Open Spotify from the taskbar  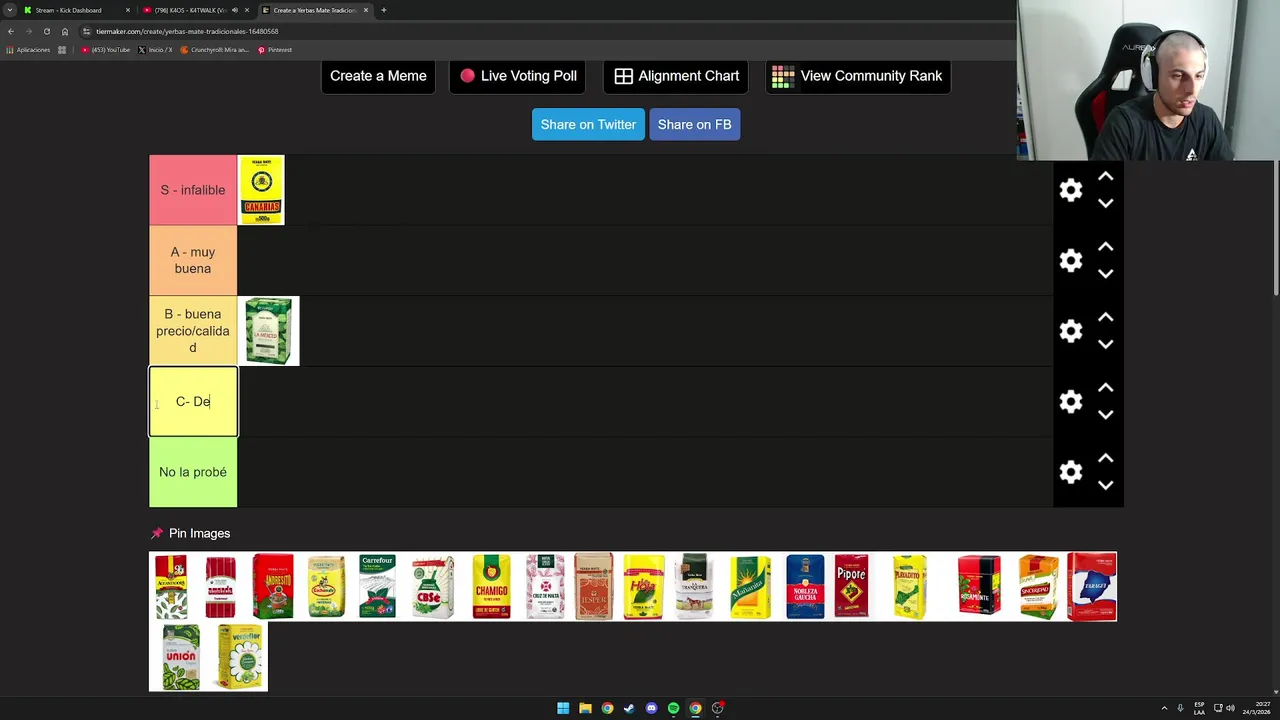click(673, 708)
